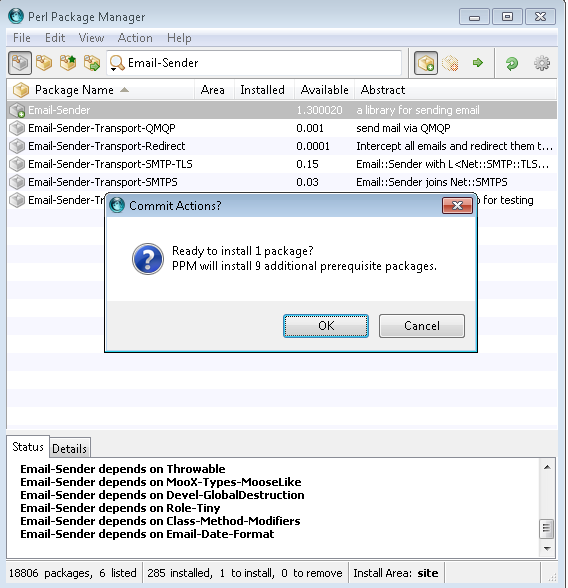
Task: Open the search magnifier filter dropdown
Action: click(x=117, y=63)
